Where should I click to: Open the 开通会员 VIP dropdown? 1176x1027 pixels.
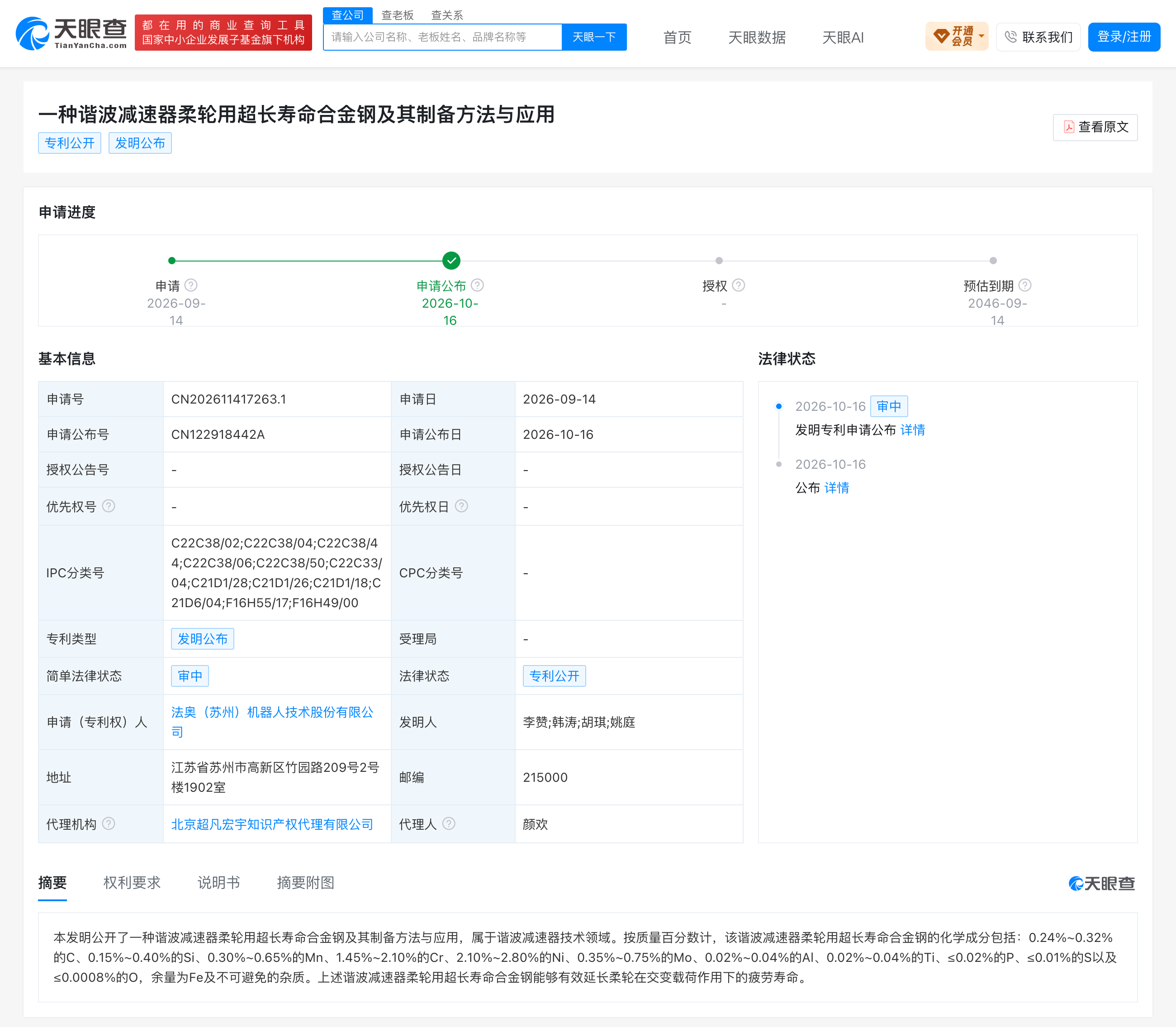pyautogui.click(x=957, y=37)
